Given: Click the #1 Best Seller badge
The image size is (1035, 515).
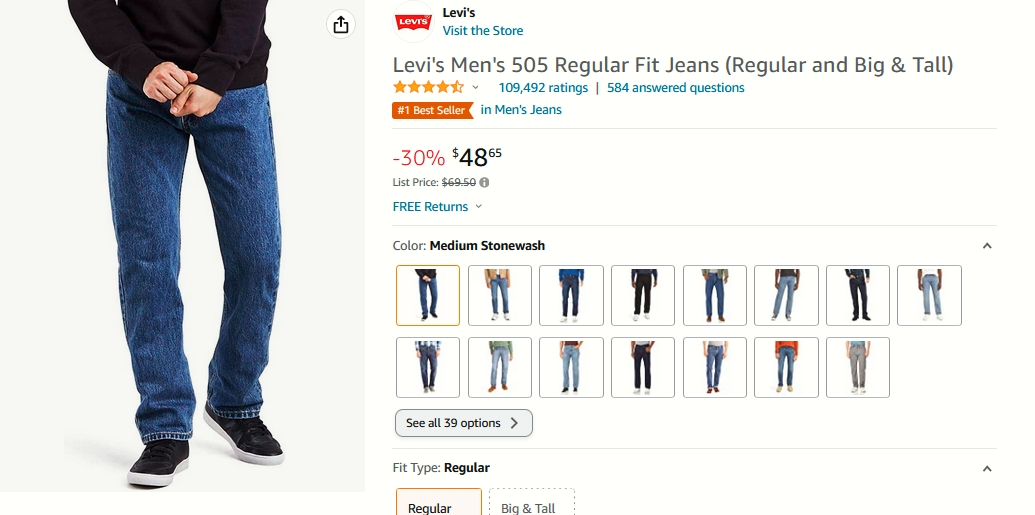Looking at the screenshot, I should (432, 110).
